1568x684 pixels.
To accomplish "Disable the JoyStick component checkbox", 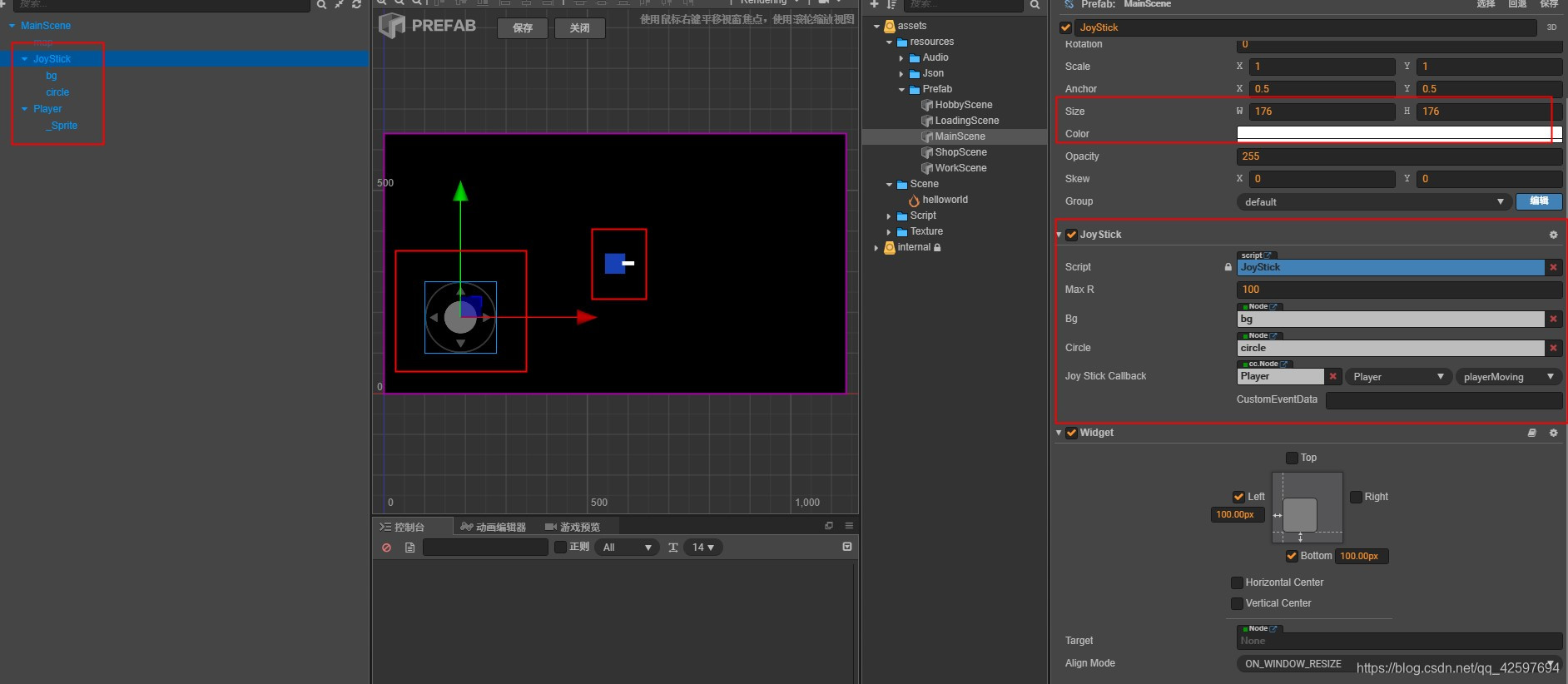I will [x=1071, y=235].
